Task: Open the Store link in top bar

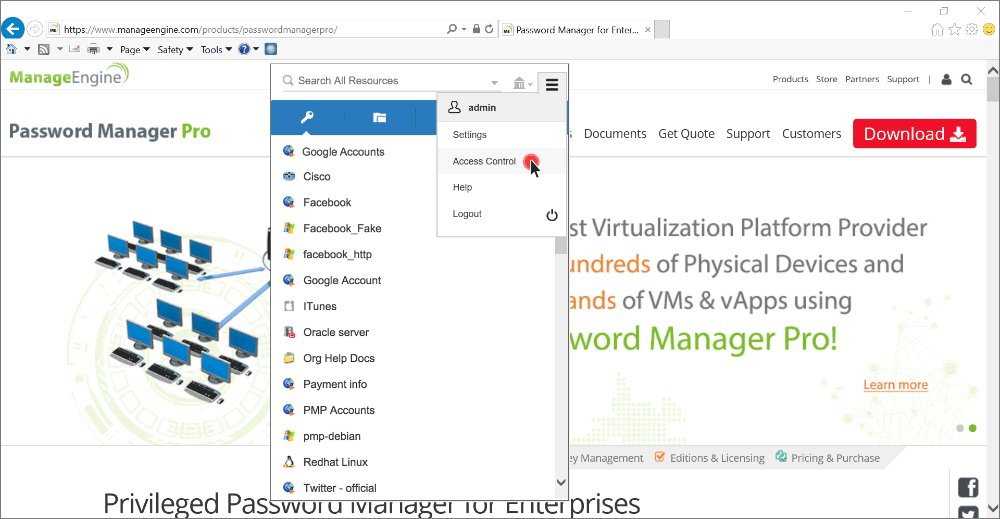Action: tap(827, 79)
